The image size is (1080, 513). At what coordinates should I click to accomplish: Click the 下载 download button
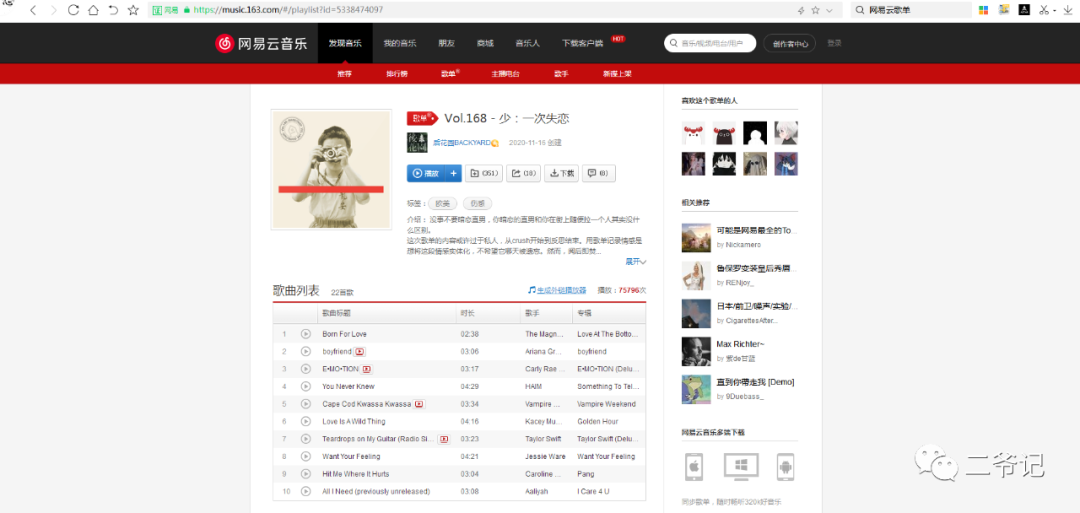click(x=561, y=174)
